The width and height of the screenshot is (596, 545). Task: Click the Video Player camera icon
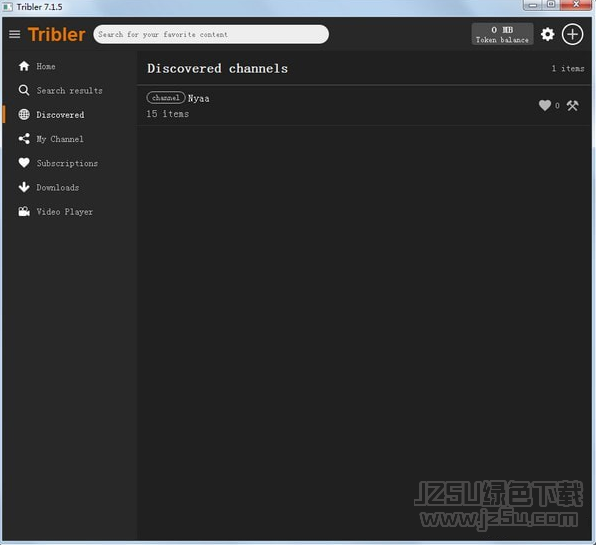click(24, 211)
